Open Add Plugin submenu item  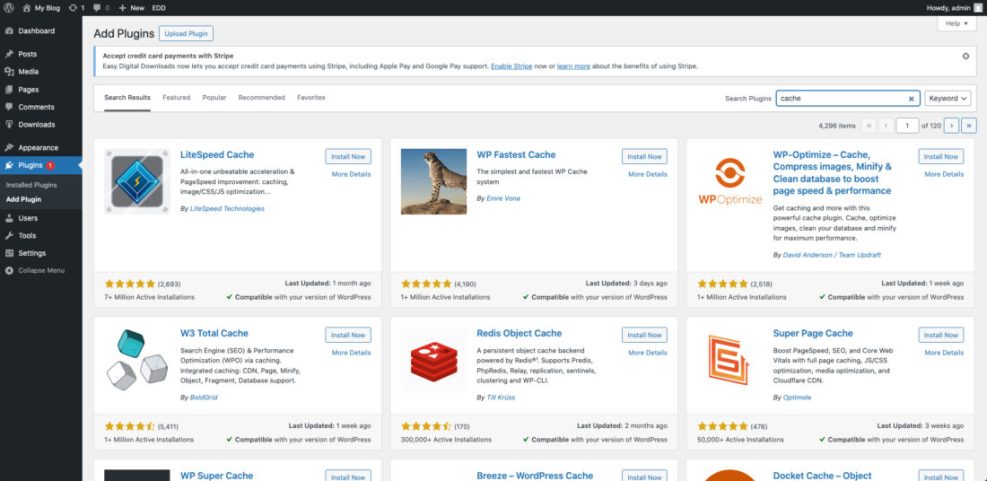(x=23, y=199)
